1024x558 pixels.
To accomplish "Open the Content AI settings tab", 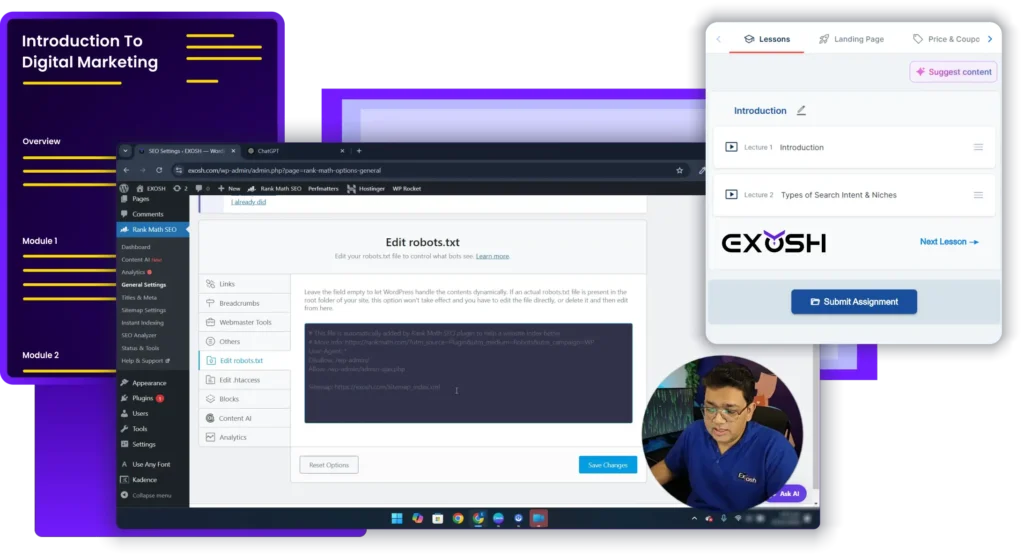I will 245,418.
